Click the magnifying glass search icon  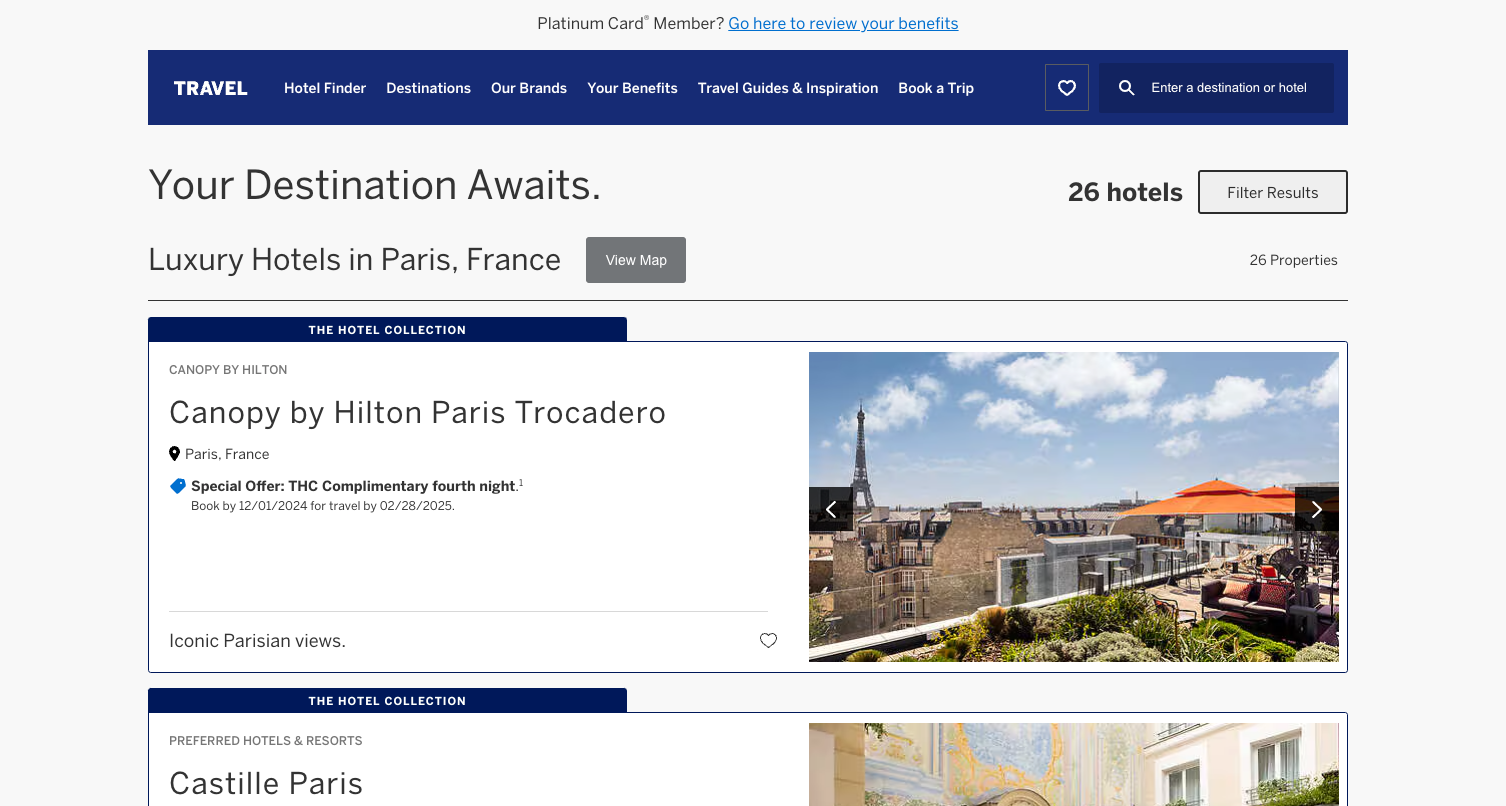pos(1126,88)
